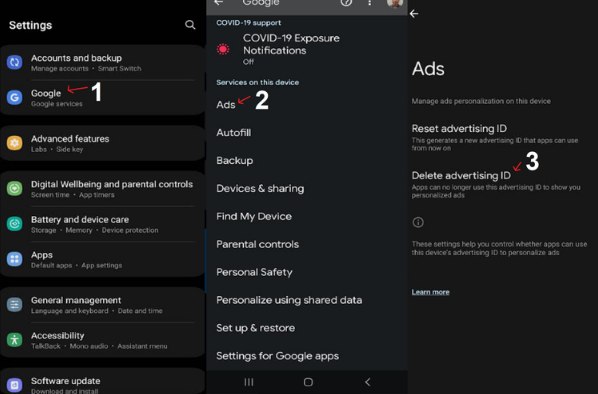Screen dimensions: 598x394
Task: Open Accessibility settings entry
Action: (103, 340)
